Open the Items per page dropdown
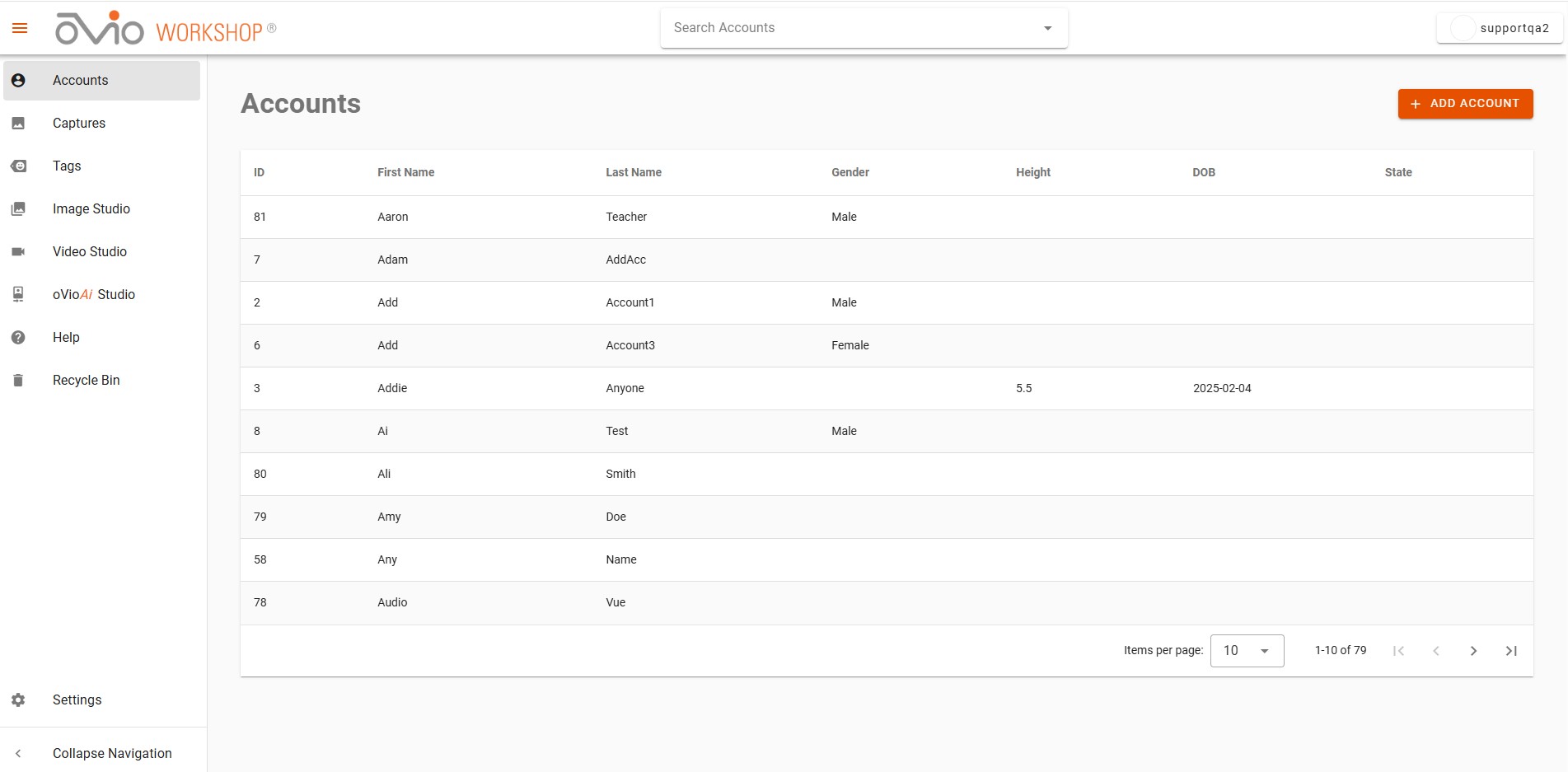 click(1247, 651)
